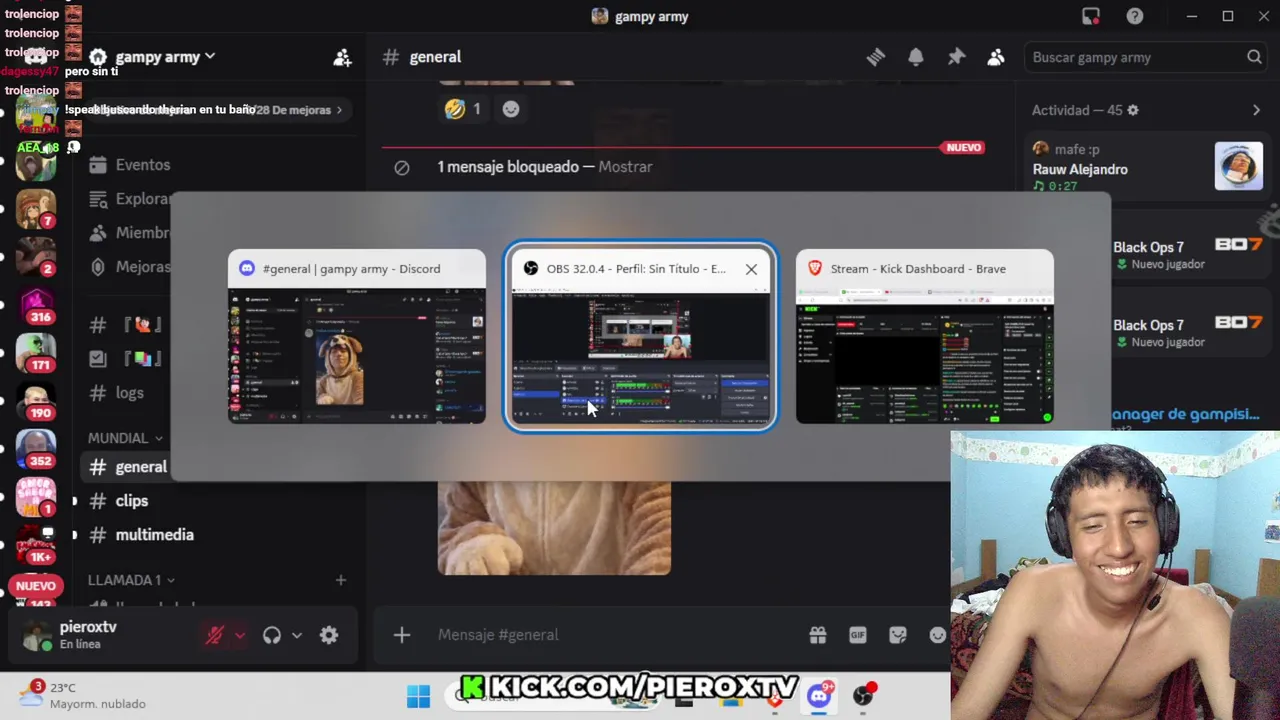Toggle the member list icon
This screenshot has width=1280, height=720.
coord(996,57)
